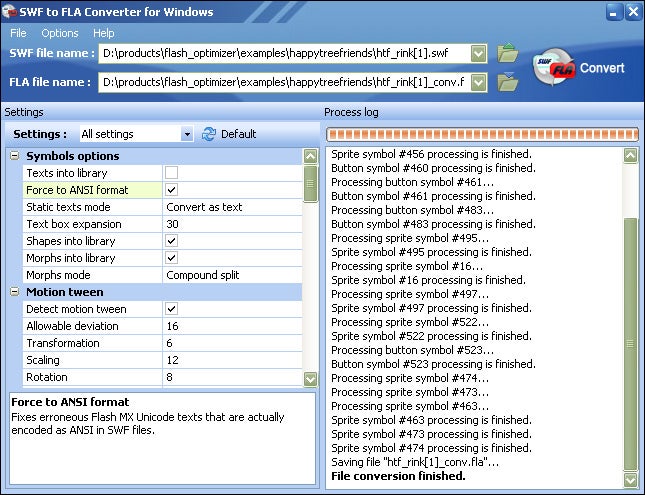Toggle Shapes into library checkbox
This screenshot has height=495, width=645.
click(172, 241)
